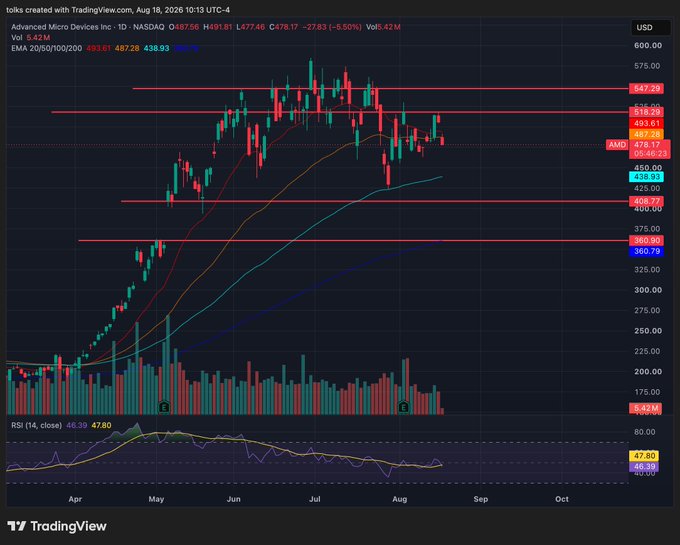Select the 547.29 horizontal resistance line
The image size is (680, 545).
pyautogui.click(x=380, y=88)
